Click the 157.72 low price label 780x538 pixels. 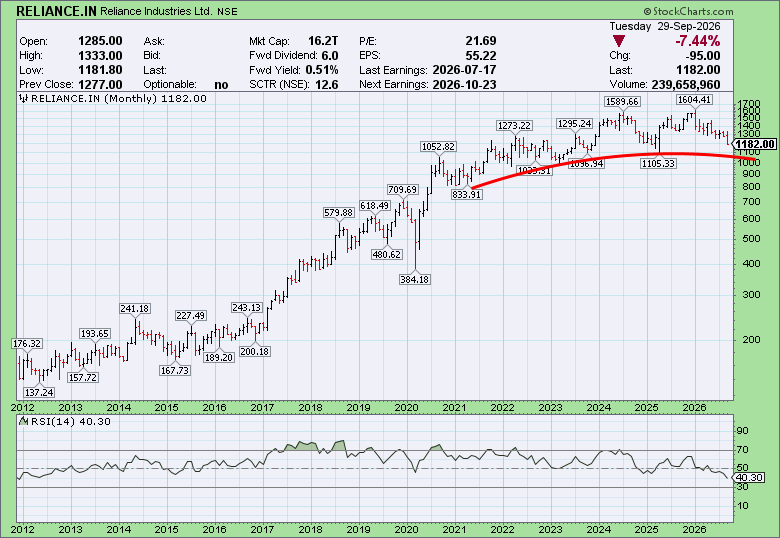click(x=83, y=377)
